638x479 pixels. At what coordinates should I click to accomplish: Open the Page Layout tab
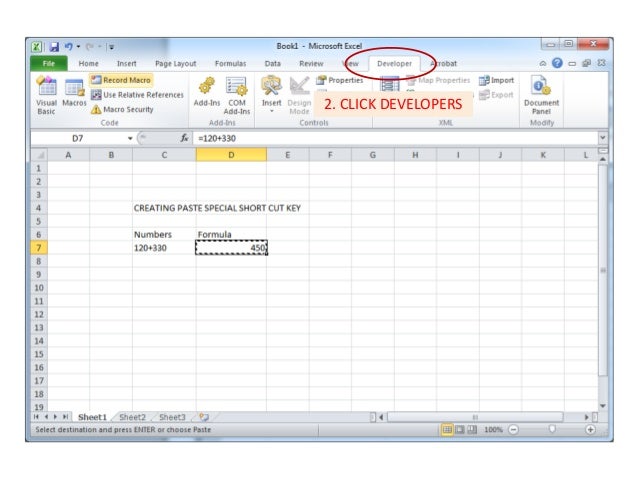pyautogui.click(x=175, y=63)
